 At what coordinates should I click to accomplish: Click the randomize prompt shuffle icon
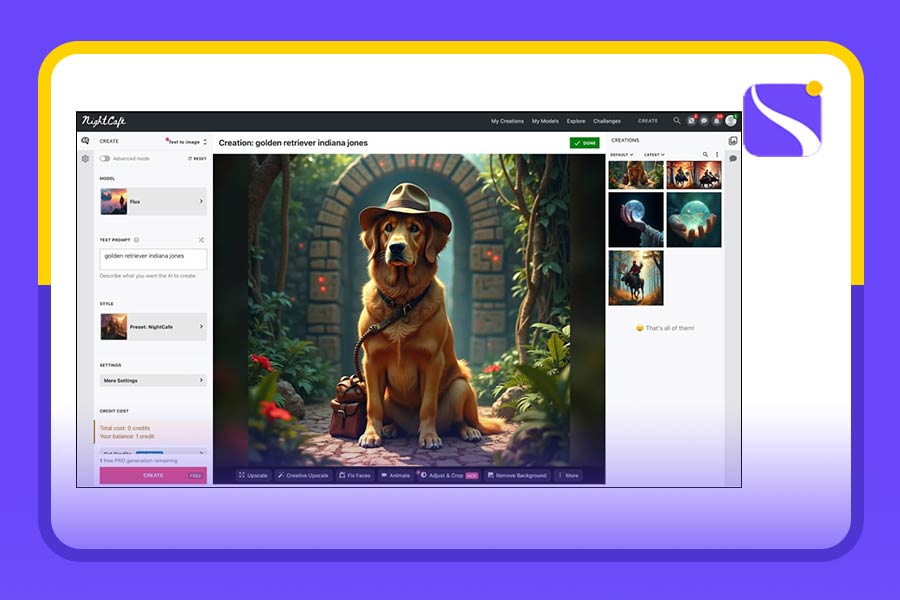(201, 240)
